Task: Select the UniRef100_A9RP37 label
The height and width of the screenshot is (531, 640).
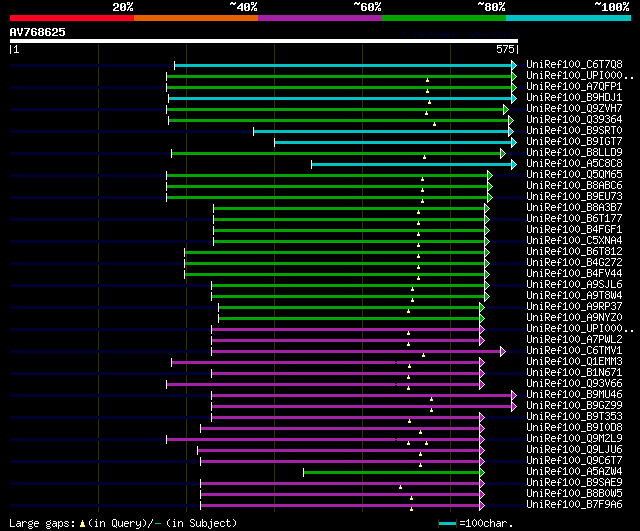Action: (574, 307)
